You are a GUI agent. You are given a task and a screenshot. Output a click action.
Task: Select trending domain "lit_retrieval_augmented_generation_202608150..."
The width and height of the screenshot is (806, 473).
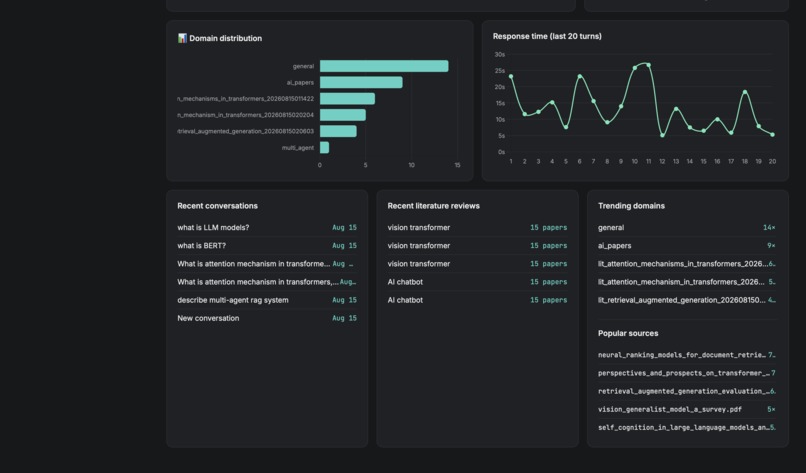pyautogui.click(x=687, y=300)
